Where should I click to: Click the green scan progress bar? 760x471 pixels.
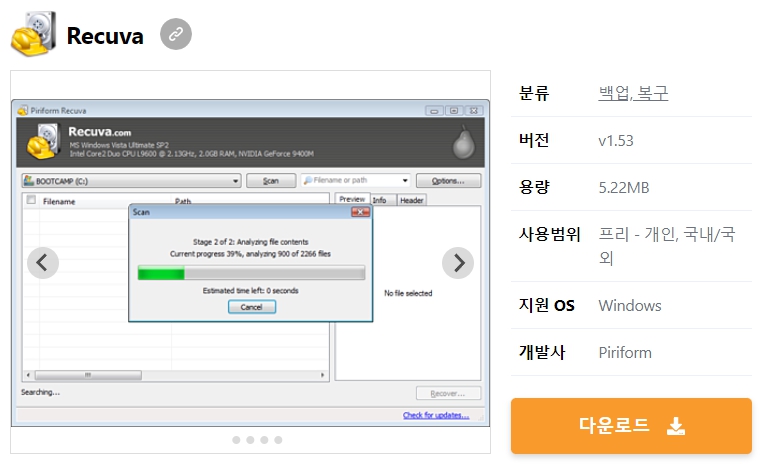pyautogui.click(x=251, y=273)
